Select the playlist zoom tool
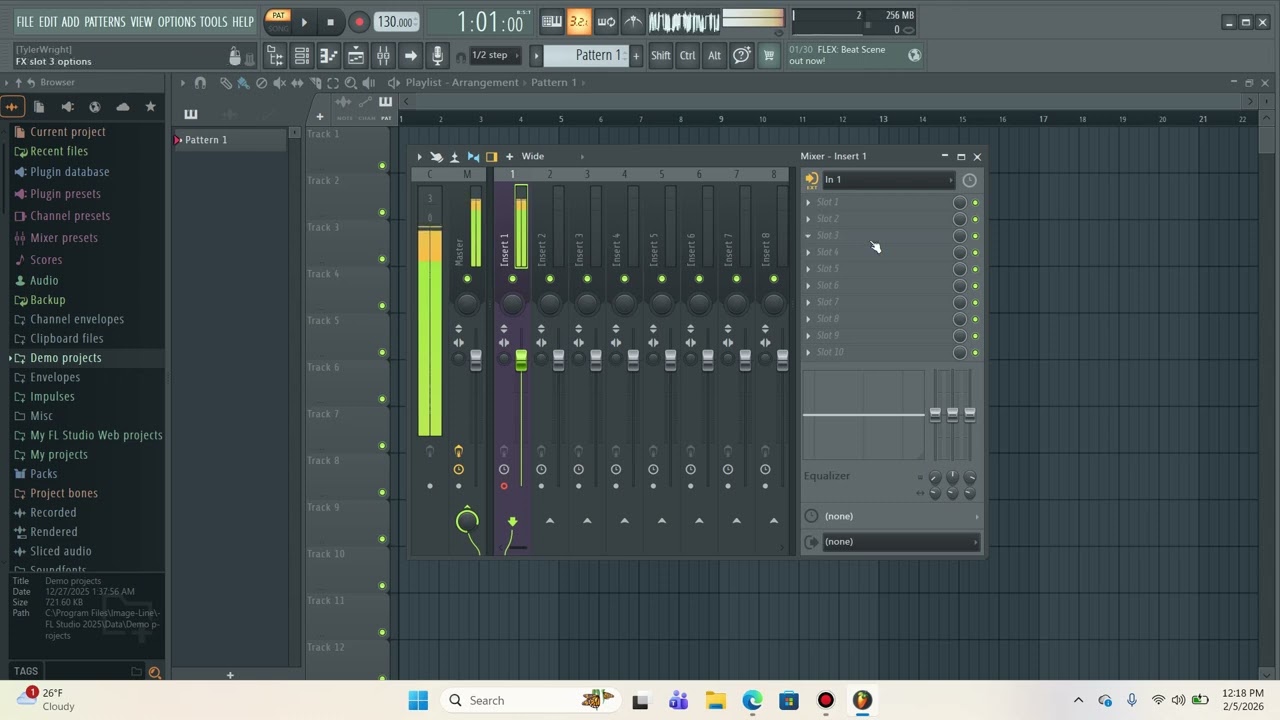The height and width of the screenshot is (720, 1280). pos(350,83)
